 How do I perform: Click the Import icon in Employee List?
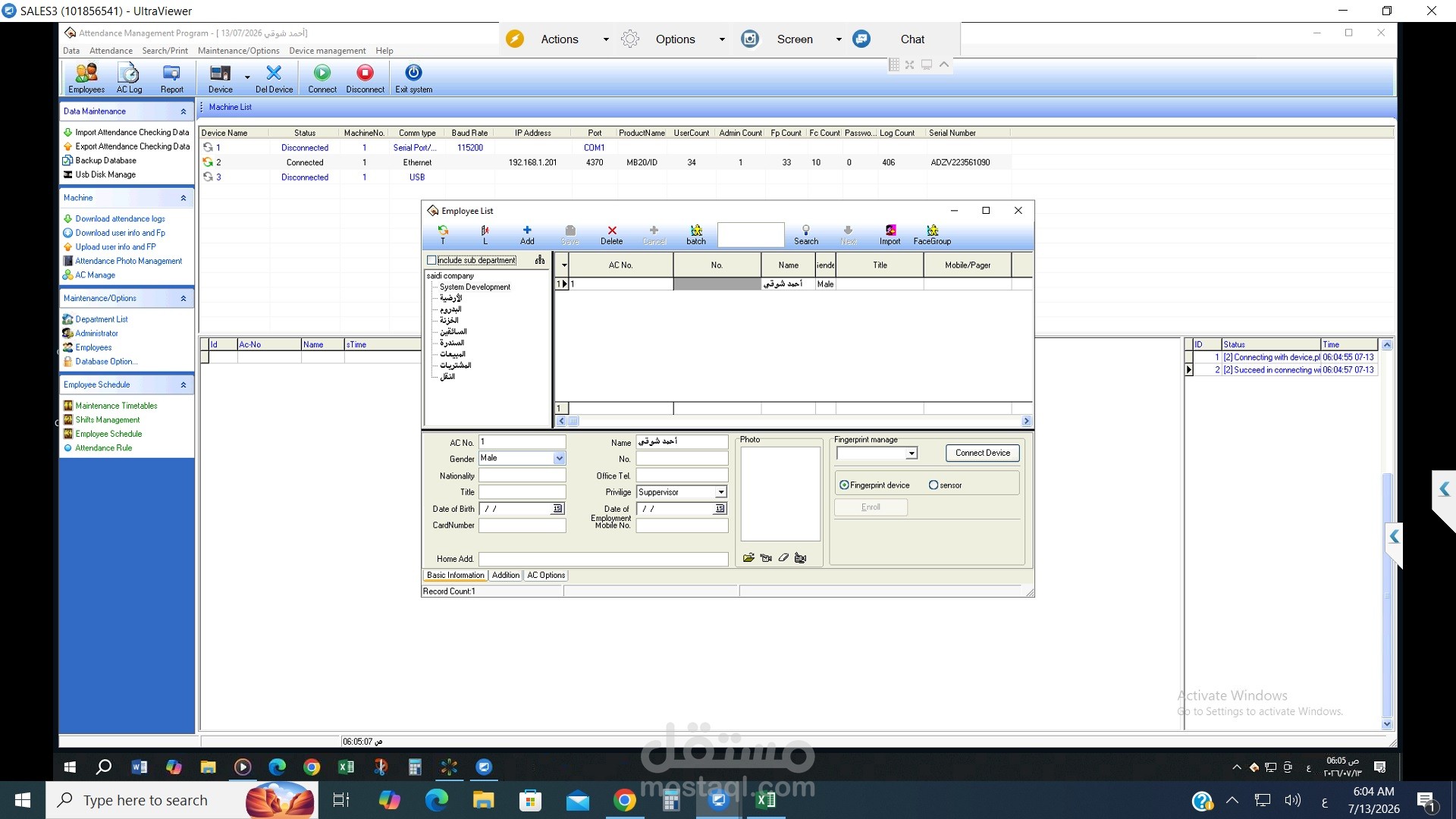pos(890,235)
